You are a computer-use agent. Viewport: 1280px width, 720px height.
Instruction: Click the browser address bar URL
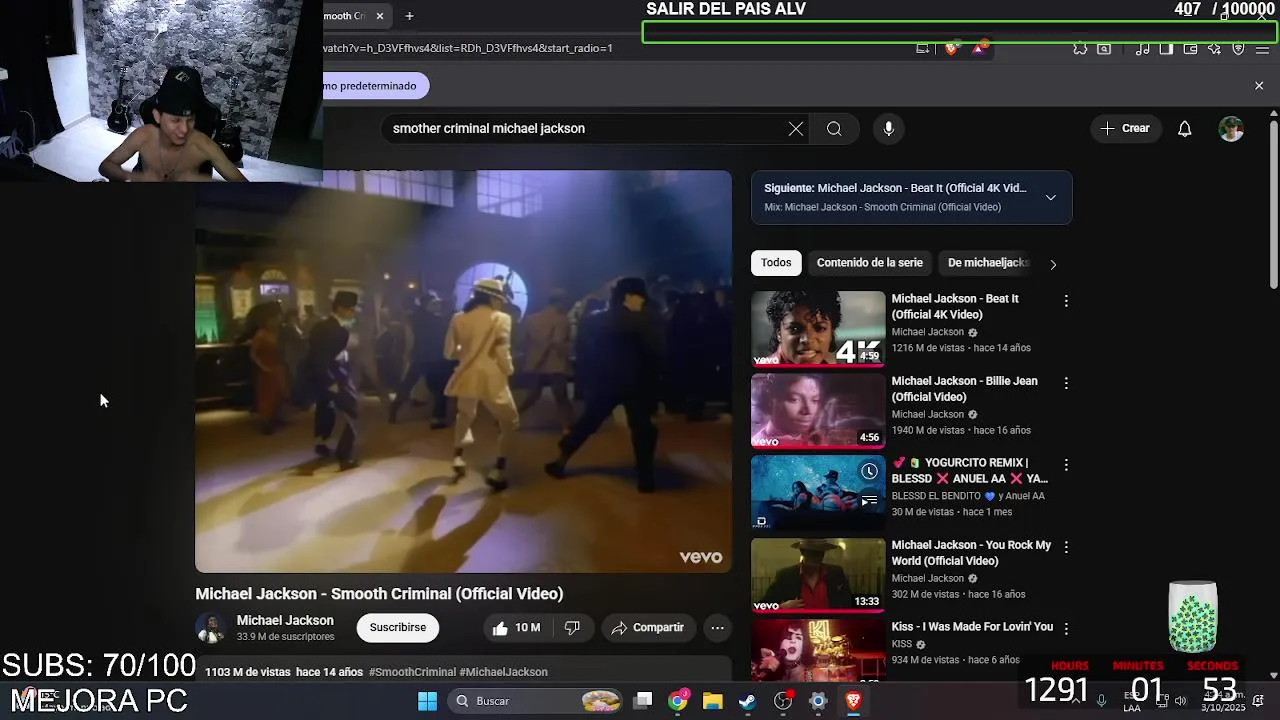[x=470, y=48]
